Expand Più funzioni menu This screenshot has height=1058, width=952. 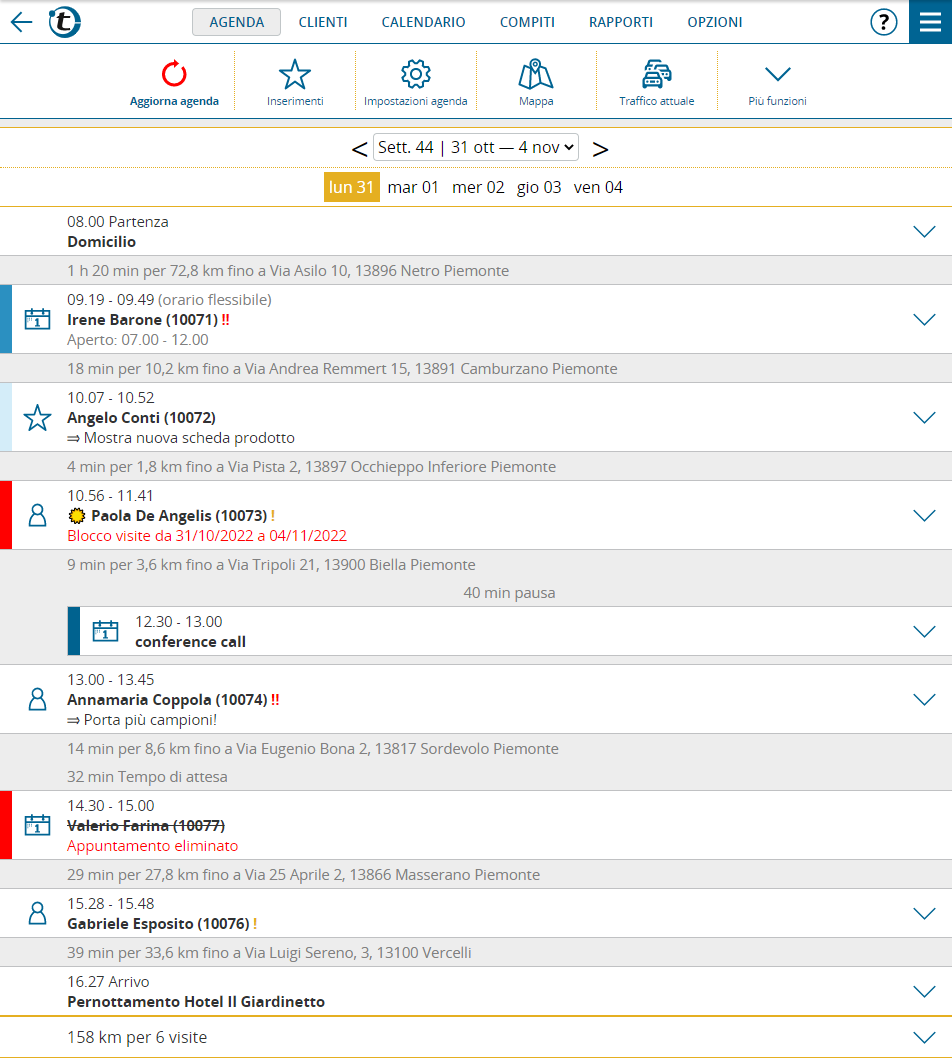click(x=777, y=82)
